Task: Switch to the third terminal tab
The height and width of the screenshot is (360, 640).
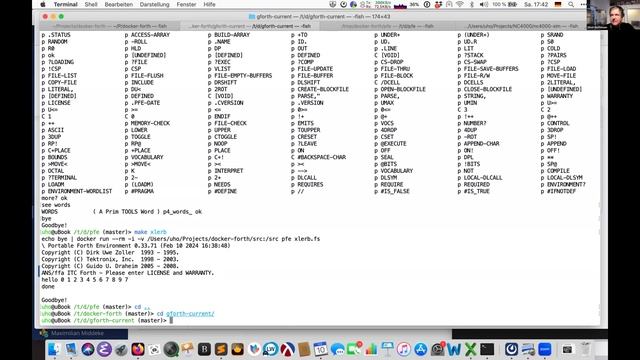Action: pyautogui.click(x=388, y=26)
